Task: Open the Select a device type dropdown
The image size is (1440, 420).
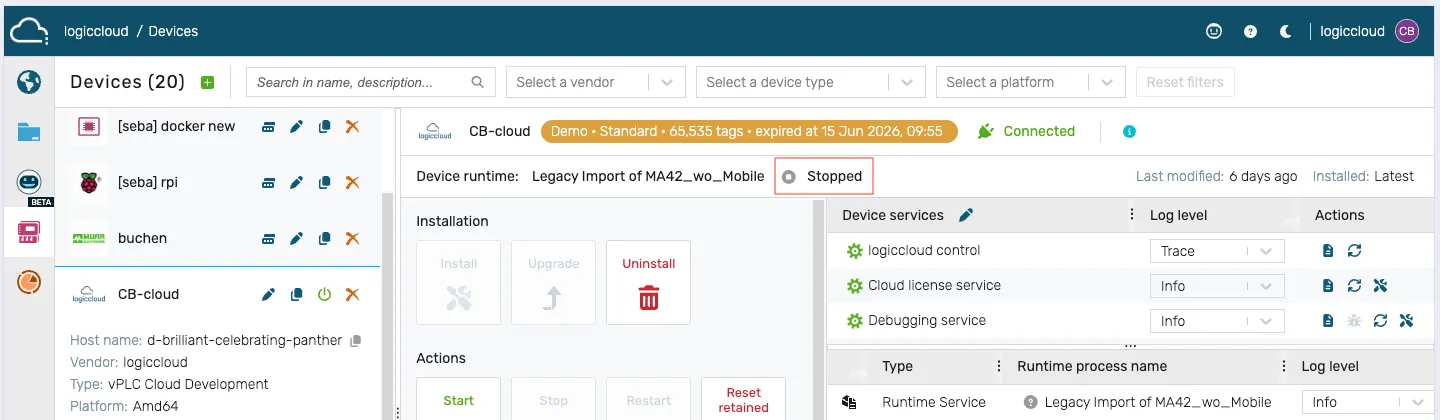Action: (x=811, y=82)
